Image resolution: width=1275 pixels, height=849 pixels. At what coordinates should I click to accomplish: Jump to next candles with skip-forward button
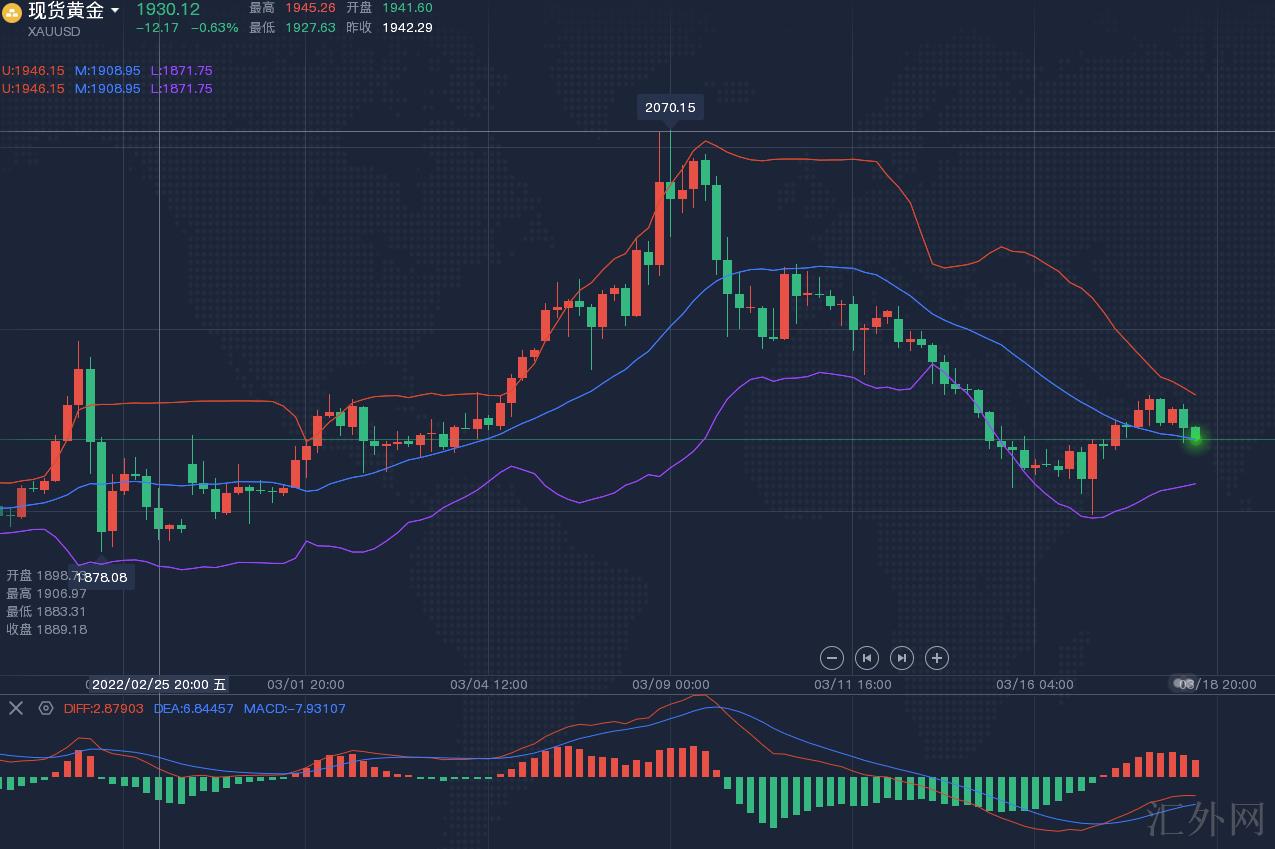(x=901, y=657)
